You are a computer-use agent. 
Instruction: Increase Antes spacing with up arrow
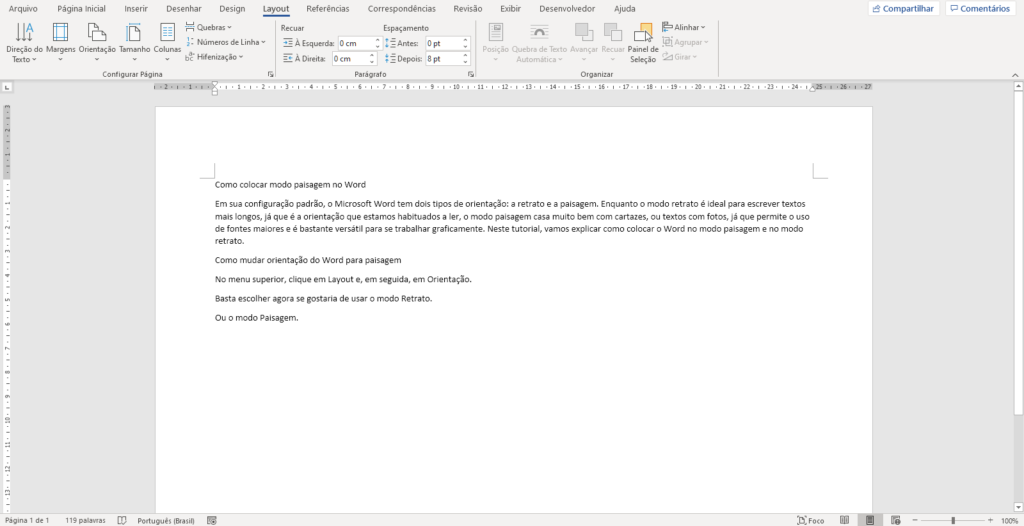466,40
